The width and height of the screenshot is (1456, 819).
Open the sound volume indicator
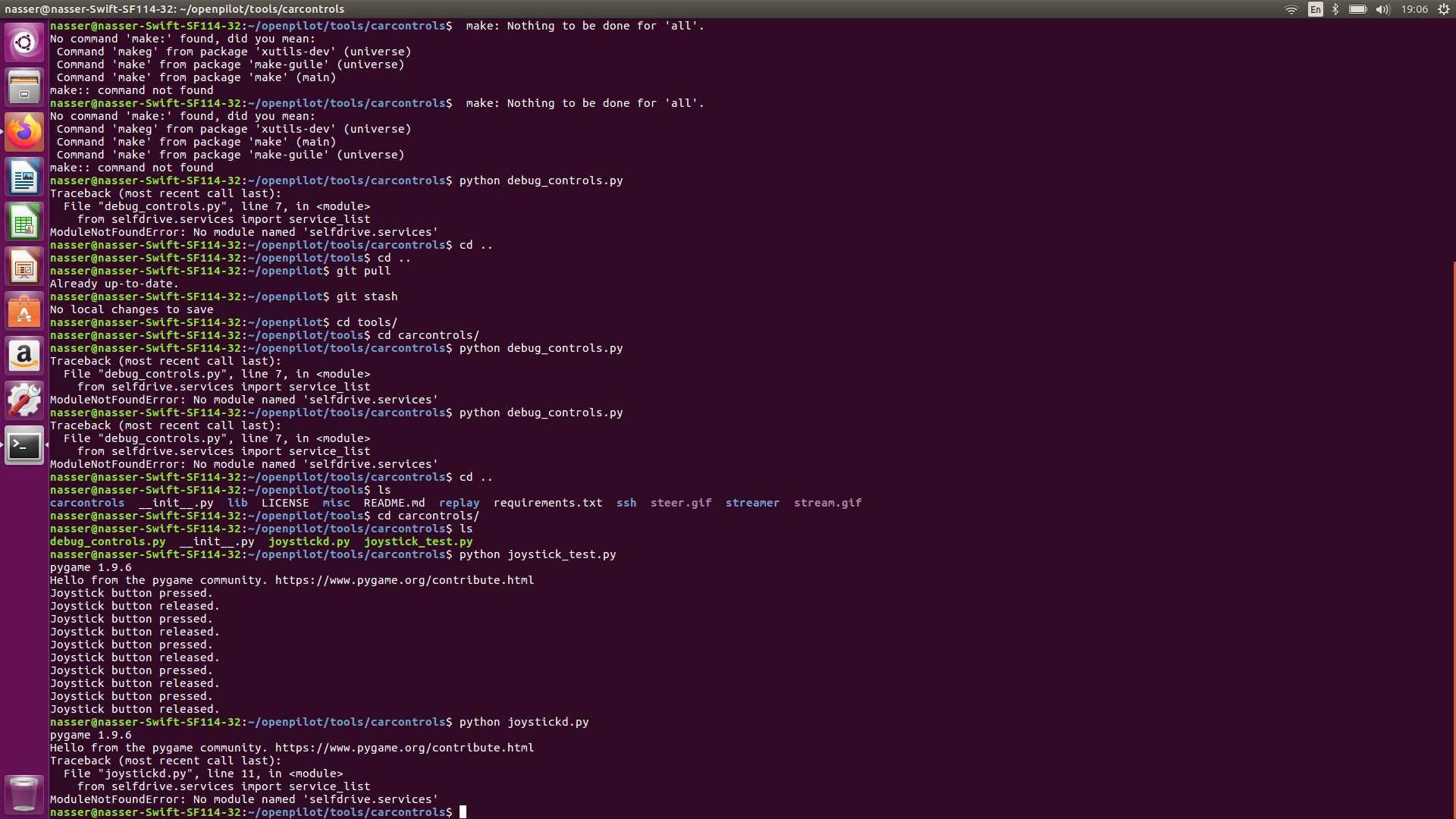pos(1382,9)
